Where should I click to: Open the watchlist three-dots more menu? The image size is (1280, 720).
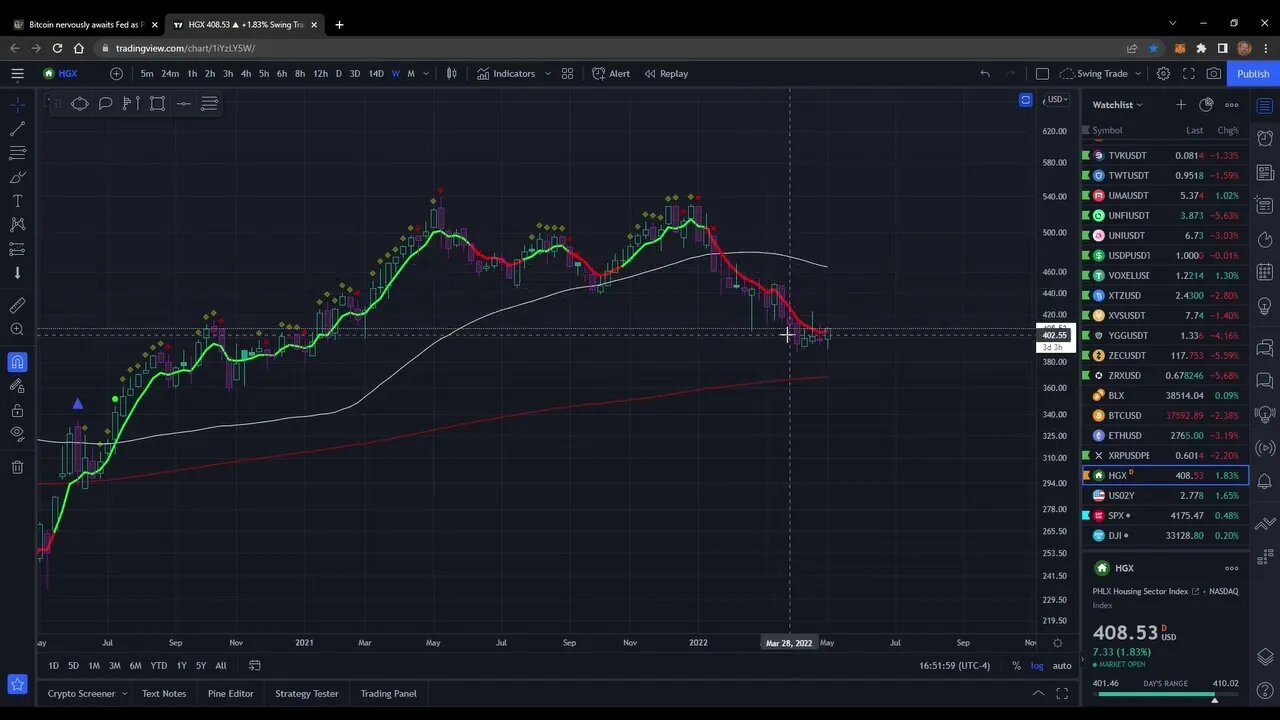click(x=1232, y=104)
